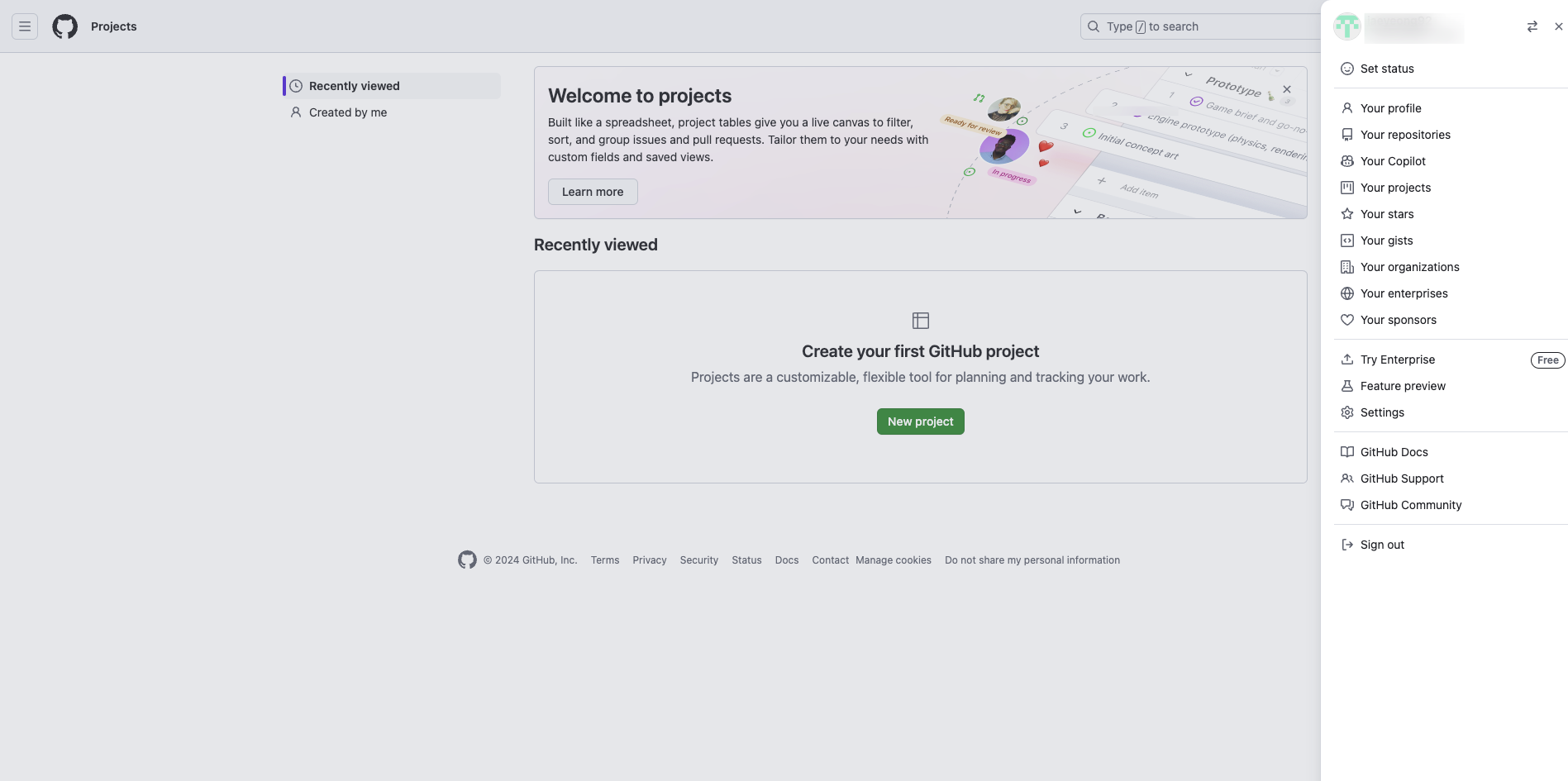Select the Recently viewed sidebar tab
Screen dimensions: 1568x781
pyautogui.click(x=354, y=86)
